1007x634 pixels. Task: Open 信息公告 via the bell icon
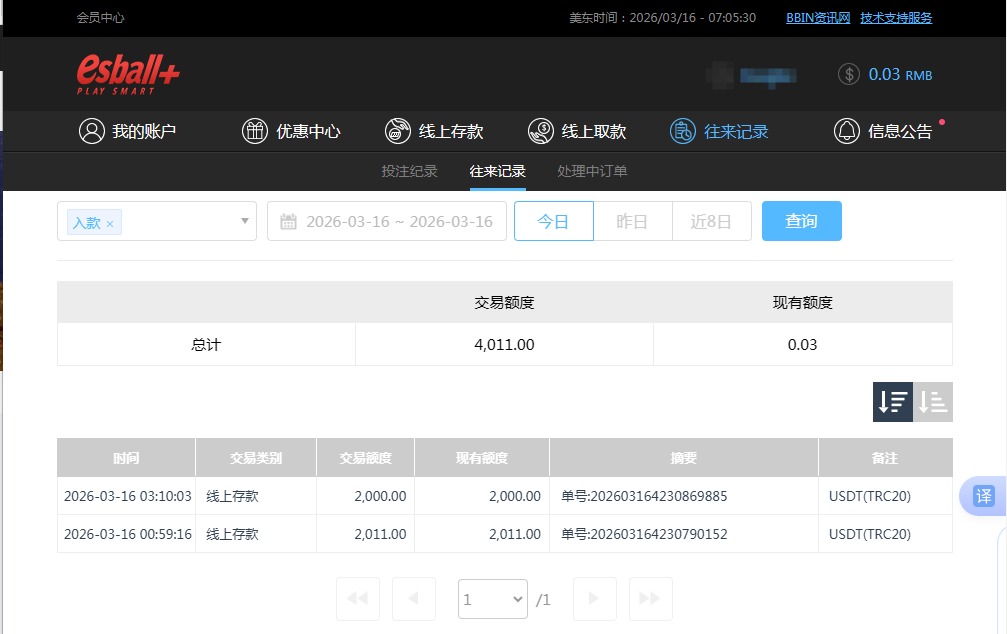coord(846,131)
